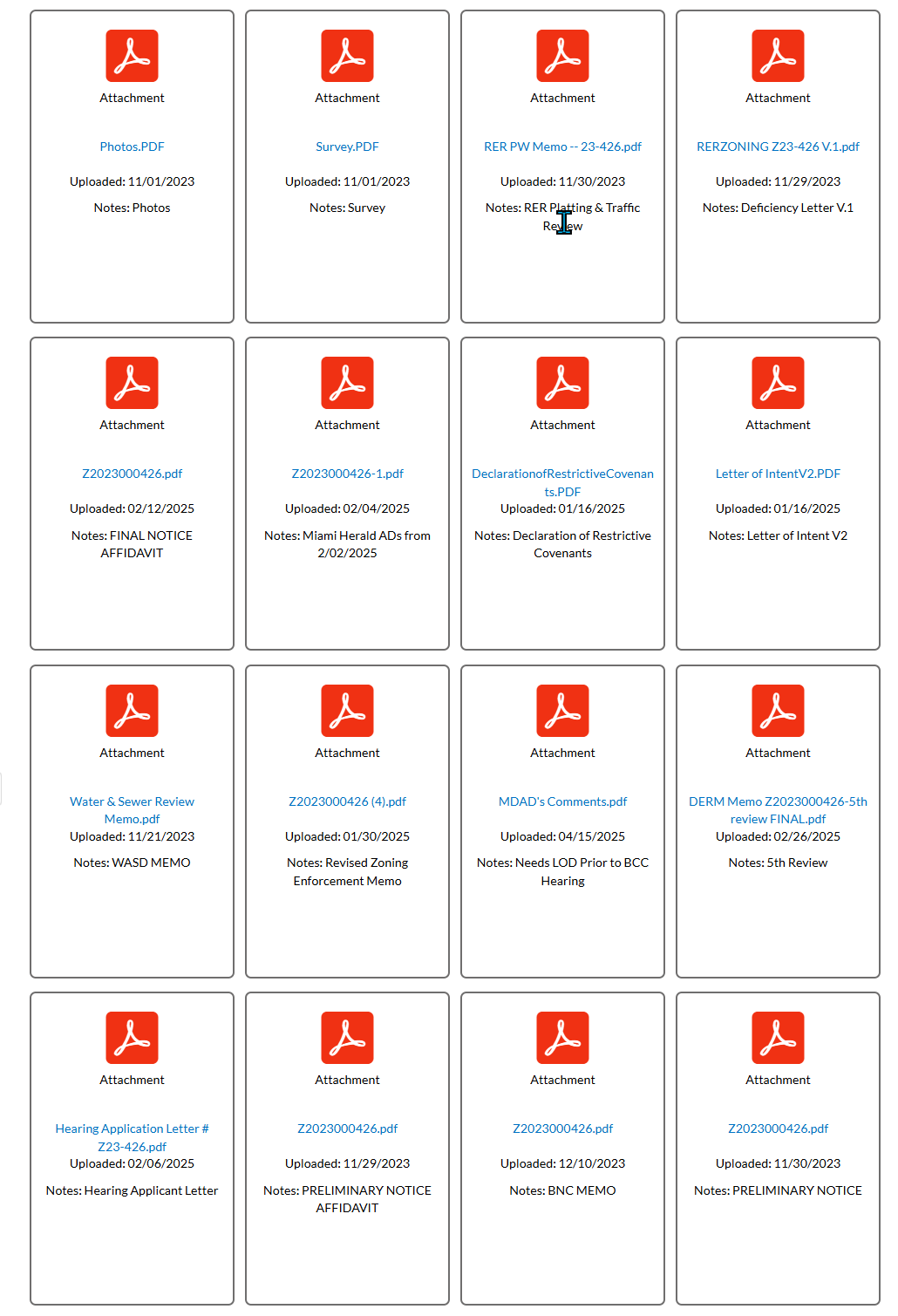Open Hearing Application Letter # Z23-426.pdf link
Viewport: 898px width, 1316px height.
(132, 1137)
